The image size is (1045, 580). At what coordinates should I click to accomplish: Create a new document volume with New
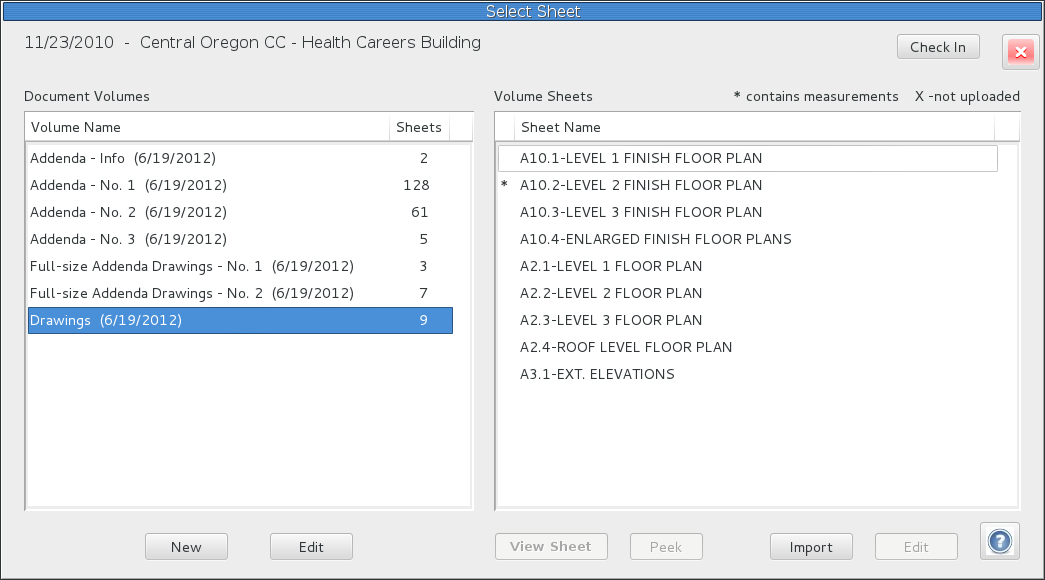(186, 547)
